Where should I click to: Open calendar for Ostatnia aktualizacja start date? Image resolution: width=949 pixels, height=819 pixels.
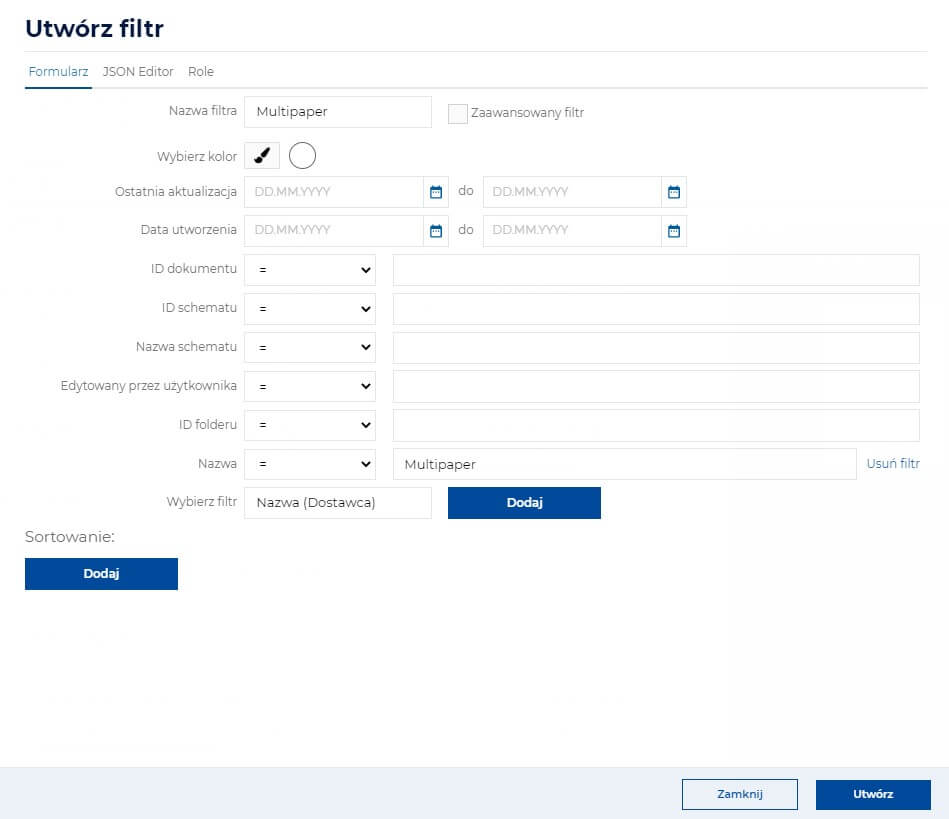tap(436, 192)
